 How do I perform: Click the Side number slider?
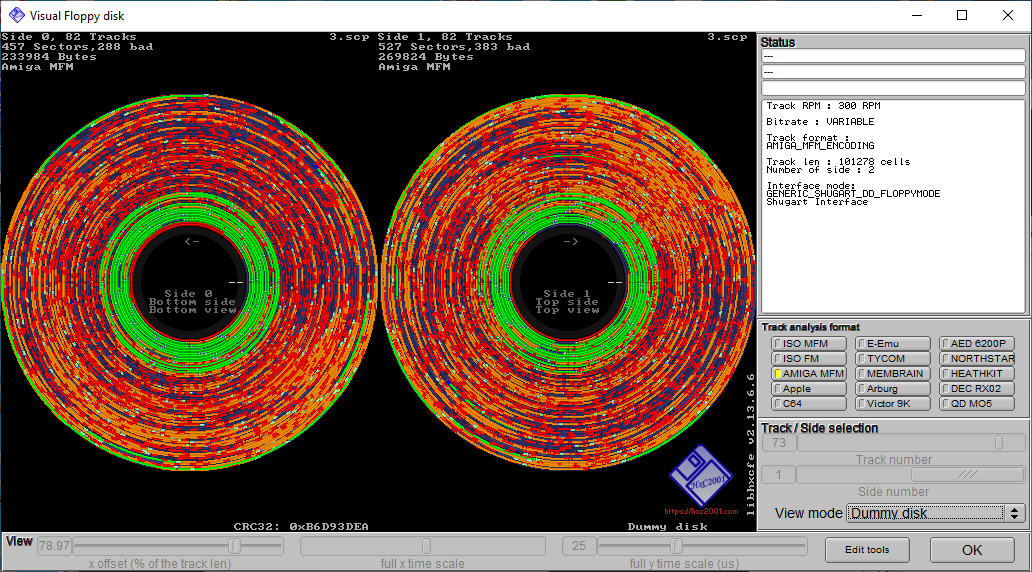tap(910, 475)
